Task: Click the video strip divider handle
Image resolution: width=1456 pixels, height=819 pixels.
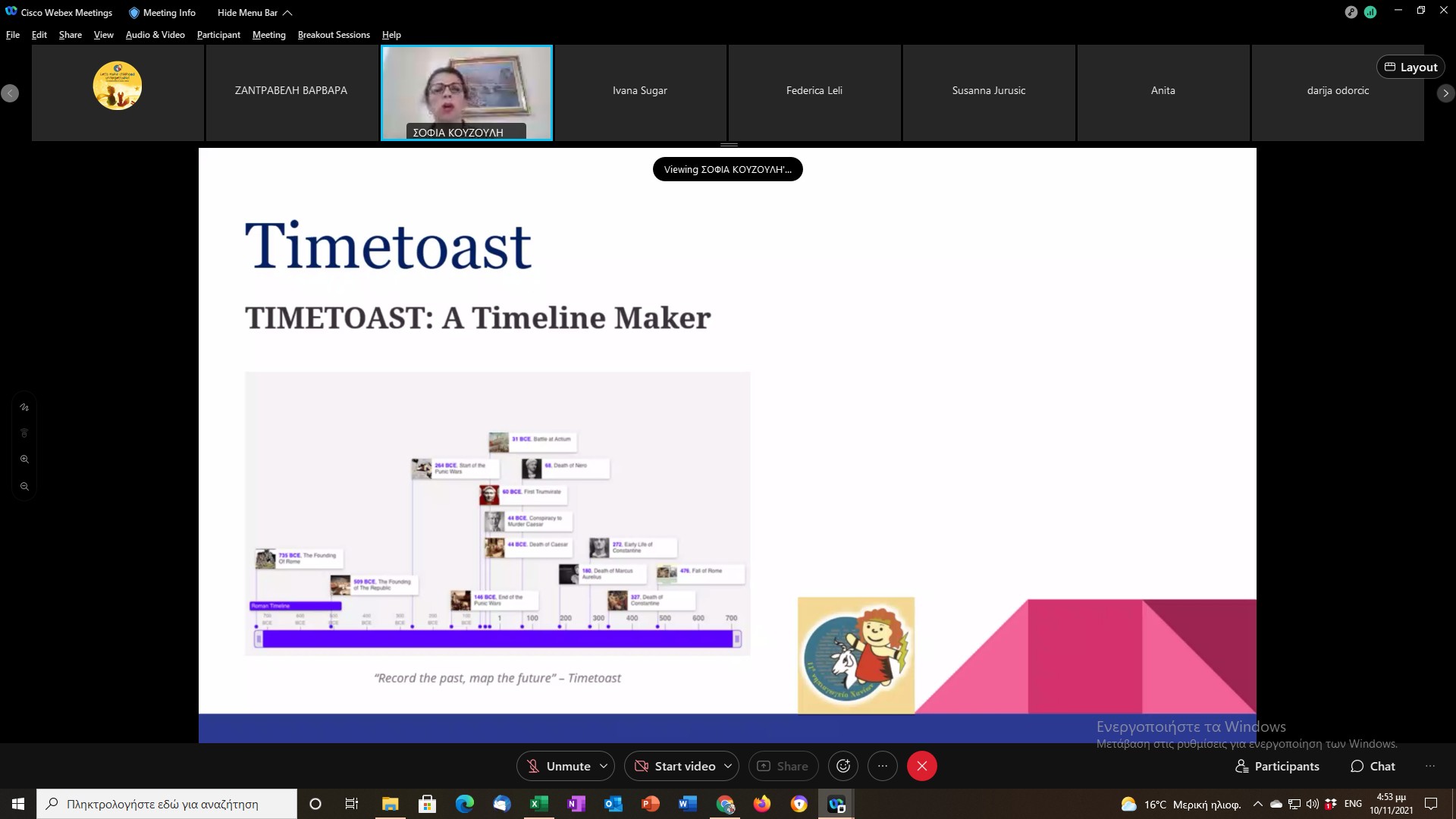Action: pos(729,144)
